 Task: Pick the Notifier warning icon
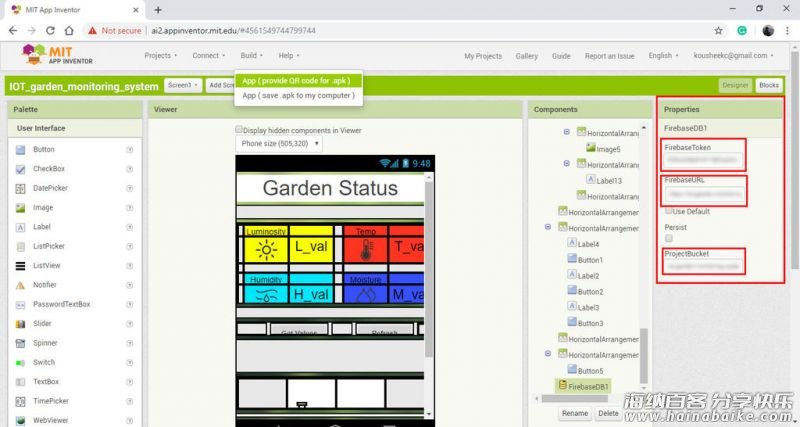point(20,285)
